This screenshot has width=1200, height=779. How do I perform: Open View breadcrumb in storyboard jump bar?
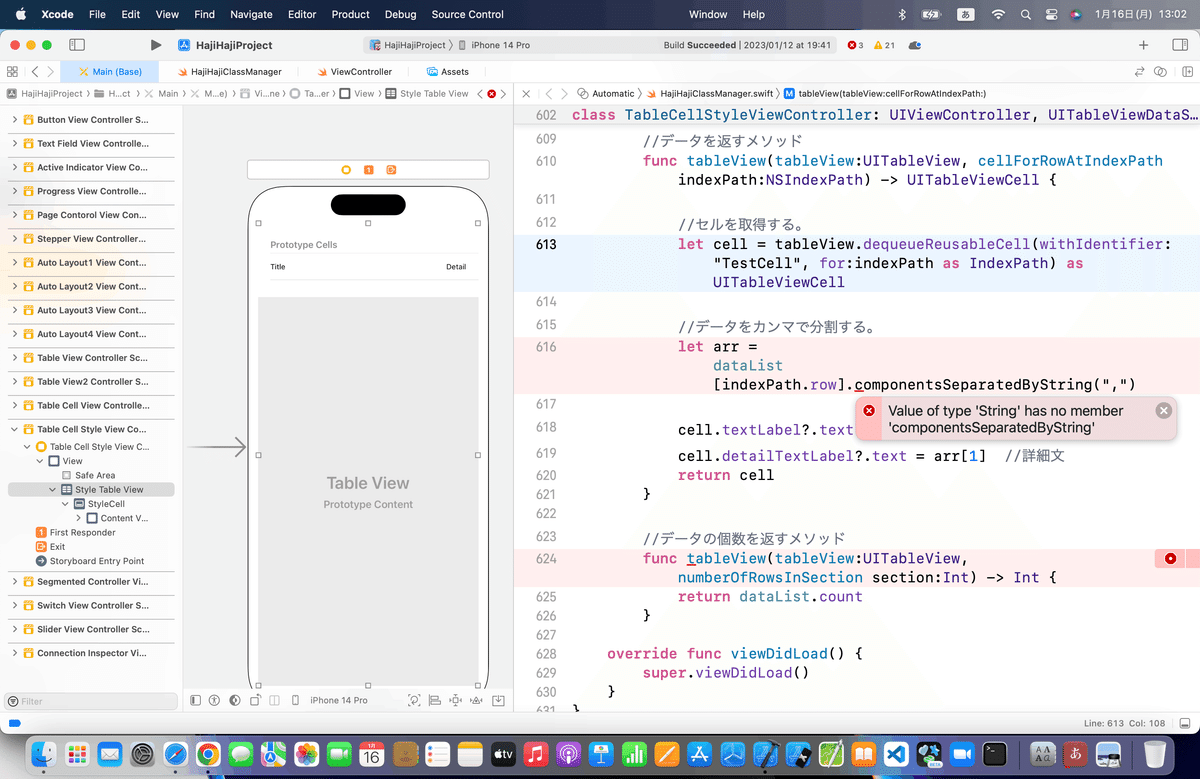click(x=357, y=93)
